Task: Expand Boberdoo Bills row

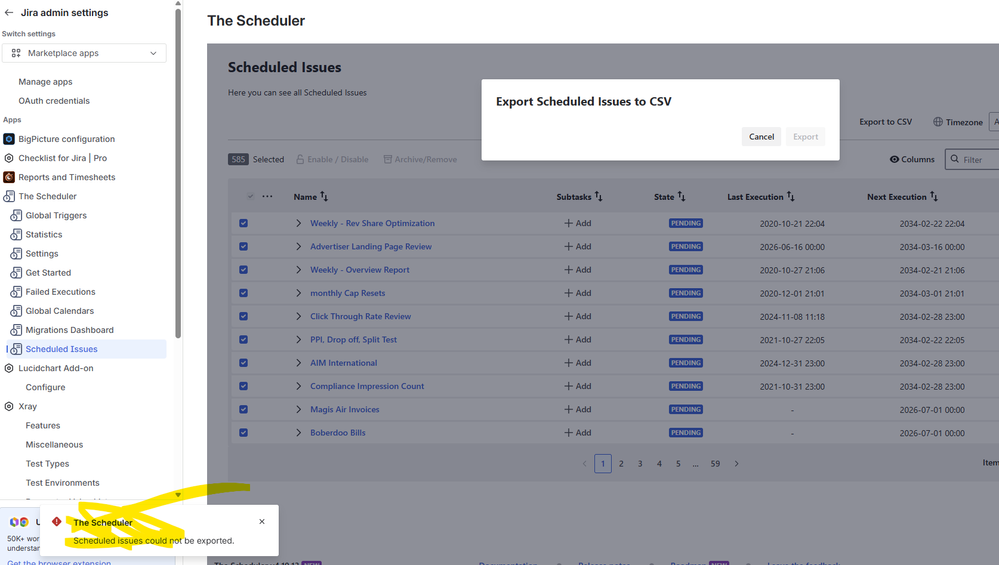Action: pyautogui.click(x=298, y=433)
